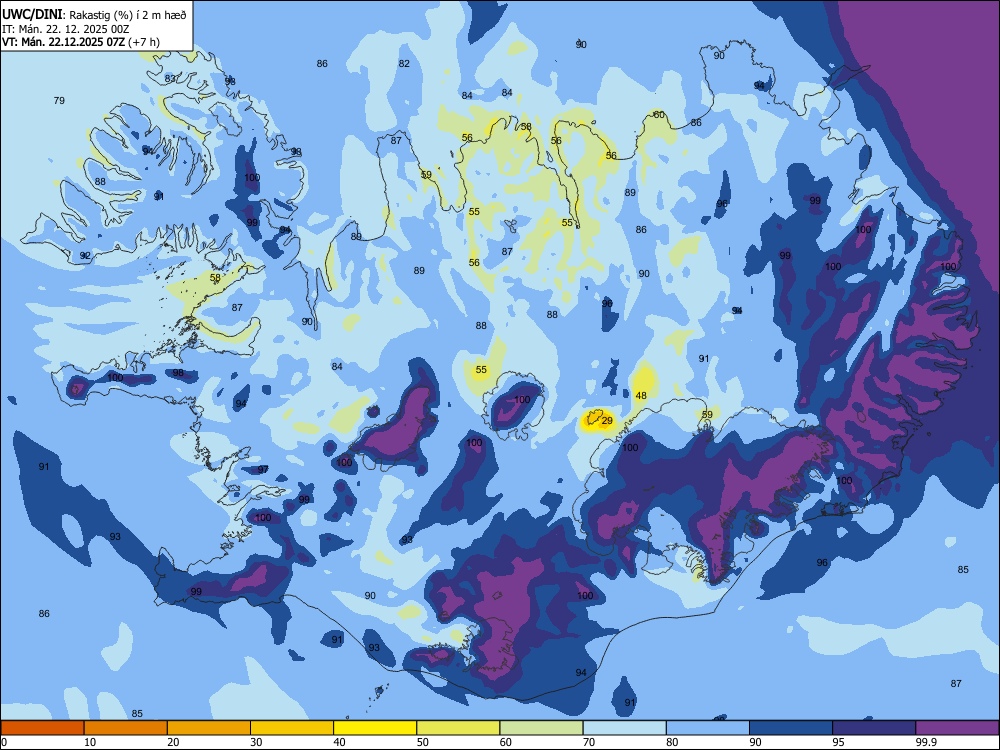This screenshot has width=1000, height=750.
Task: Select the "70" color scale label
Action: [589, 742]
